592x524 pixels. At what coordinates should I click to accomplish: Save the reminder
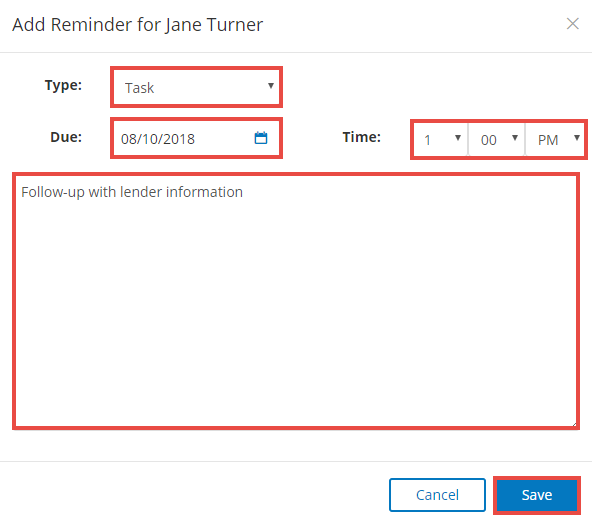click(x=536, y=495)
